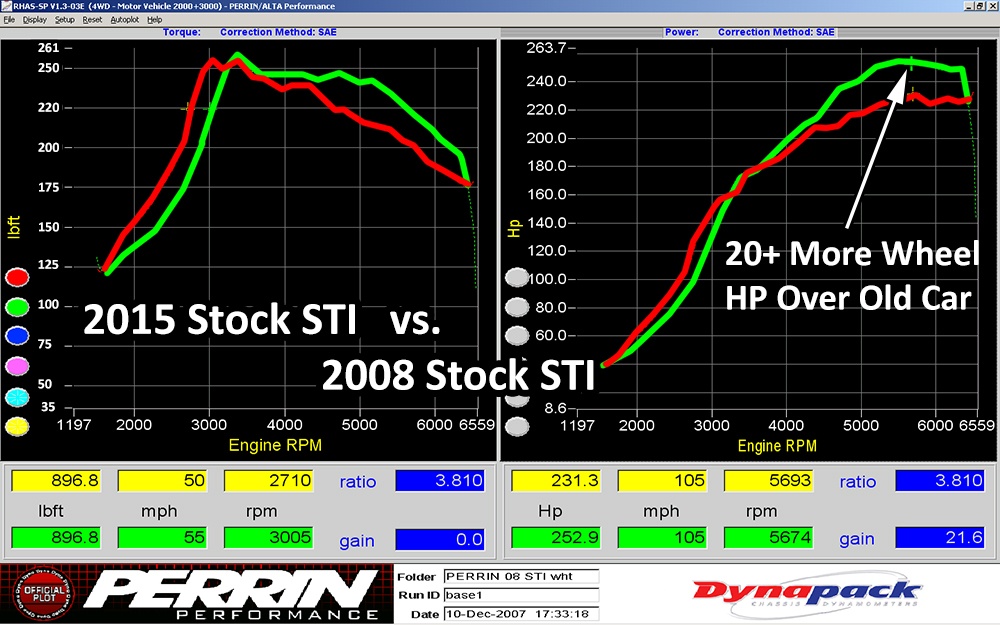The width and height of the screenshot is (1000, 625).
Task: Click the yellow Hp value 231.3
Action: tap(556, 480)
